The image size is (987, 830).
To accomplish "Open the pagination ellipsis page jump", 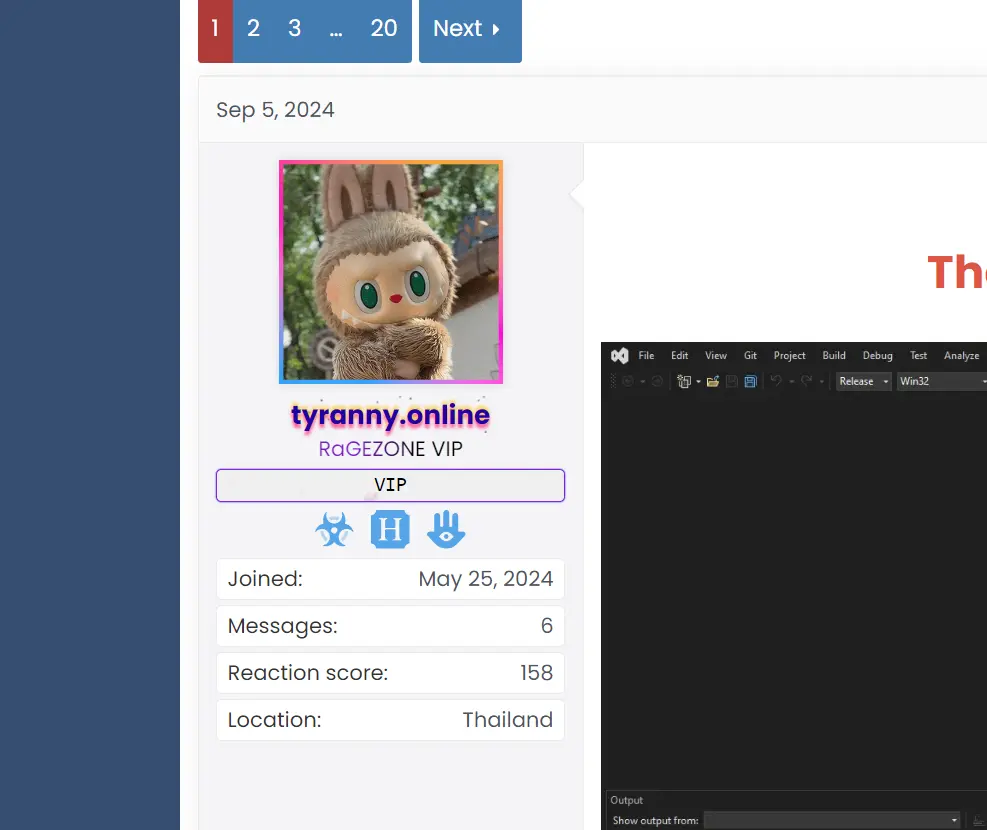I will pos(336,28).
